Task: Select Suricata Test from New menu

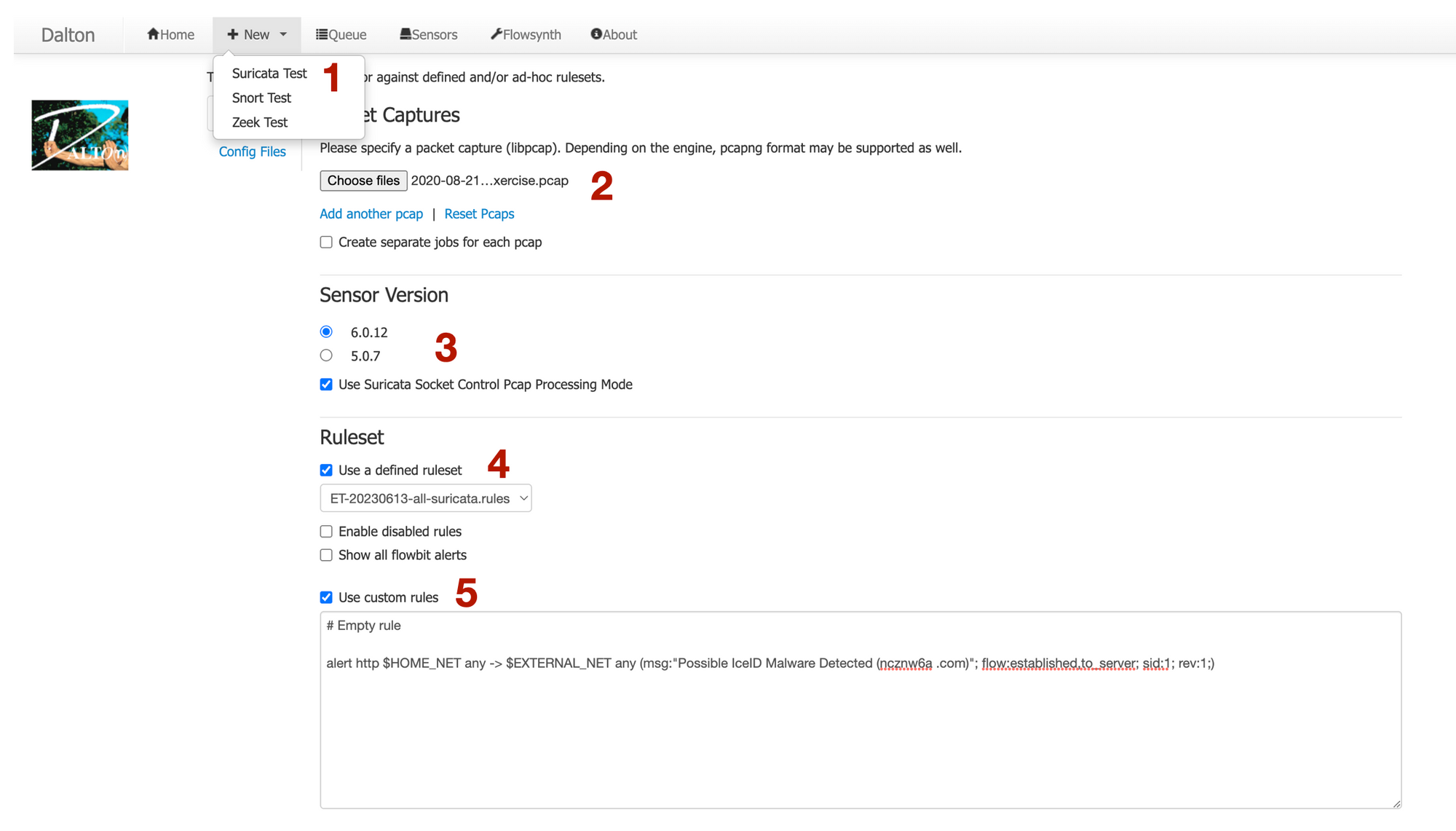Action: coord(268,72)
